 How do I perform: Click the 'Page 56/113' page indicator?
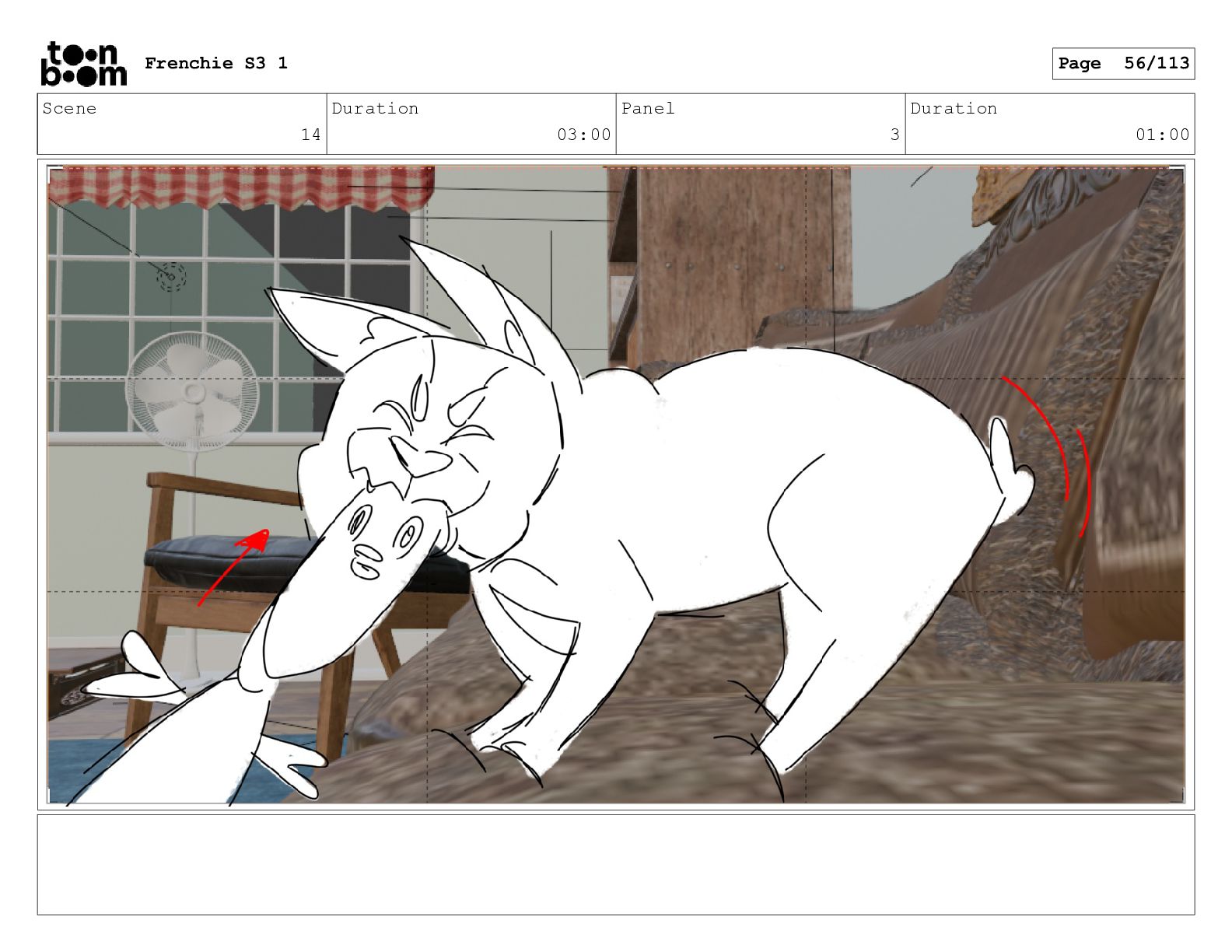(x=1123, y=64)
